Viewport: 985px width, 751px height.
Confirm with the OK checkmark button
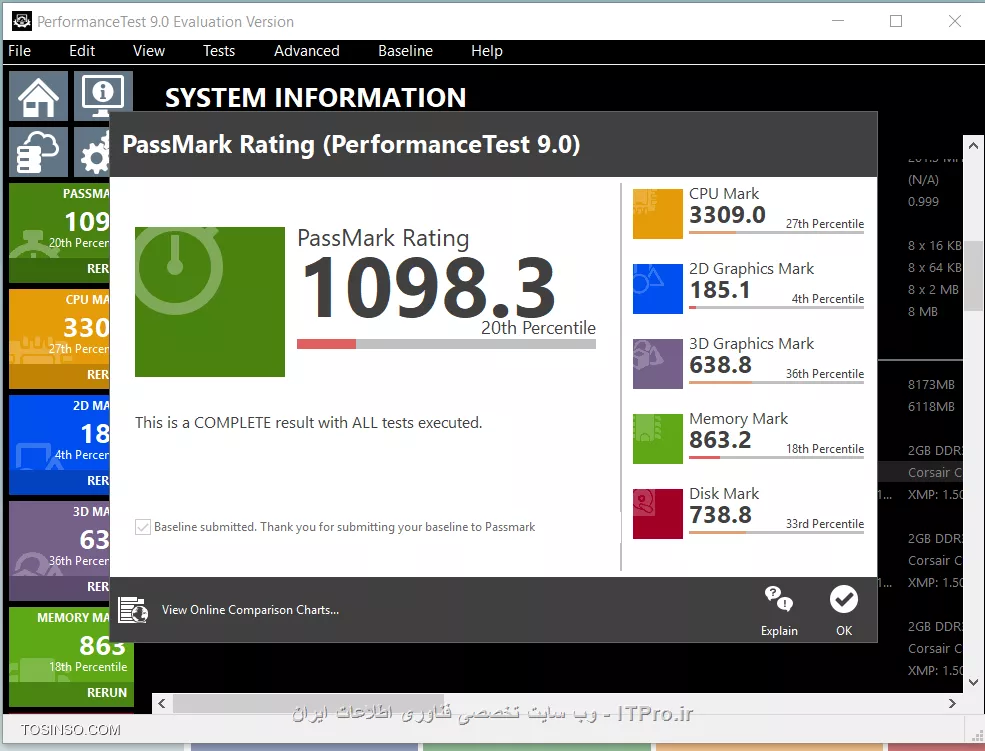(x=844, y=599)
